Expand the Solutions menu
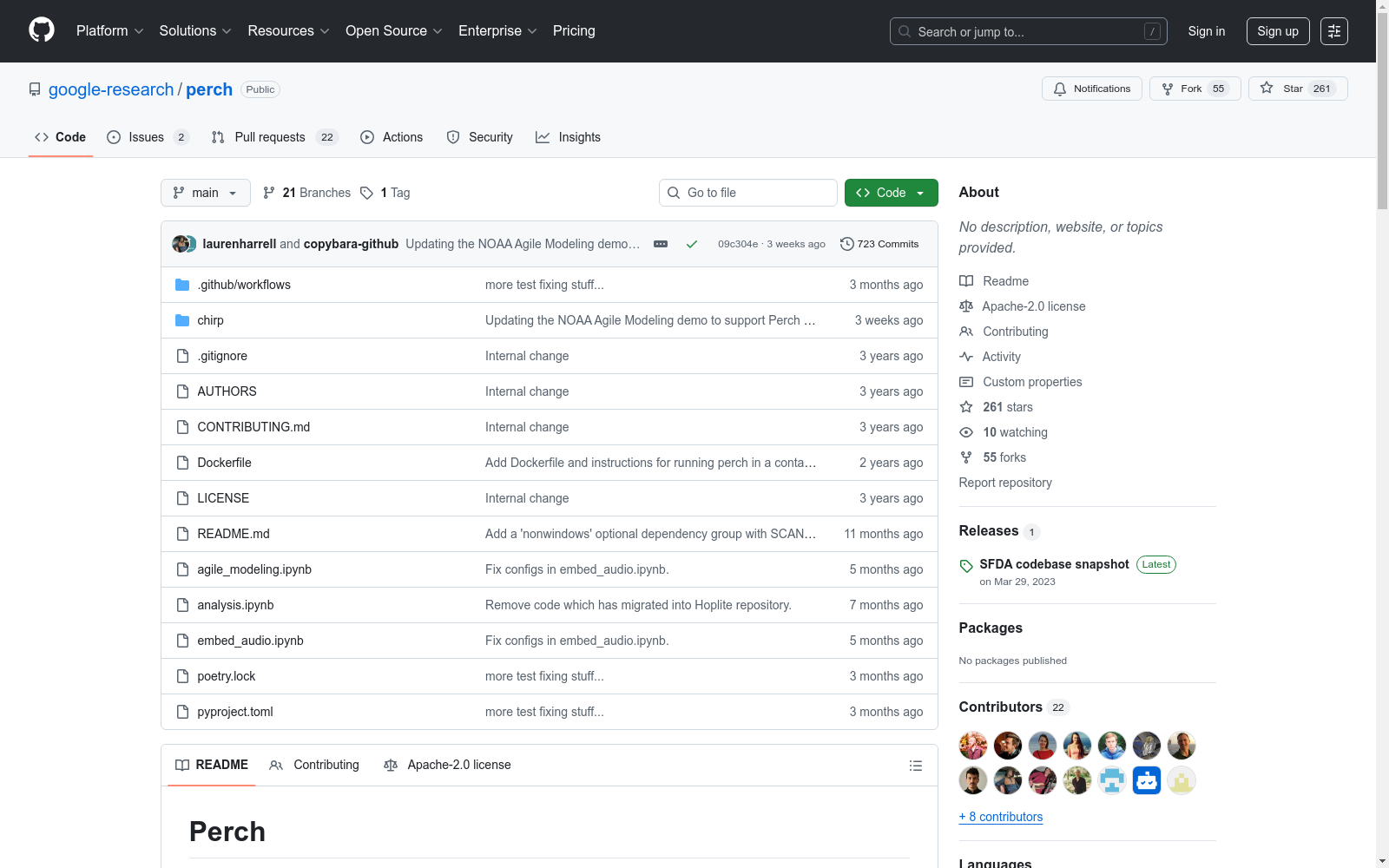Viewport: 1389px width, 868px height. (x=195, y=30)
